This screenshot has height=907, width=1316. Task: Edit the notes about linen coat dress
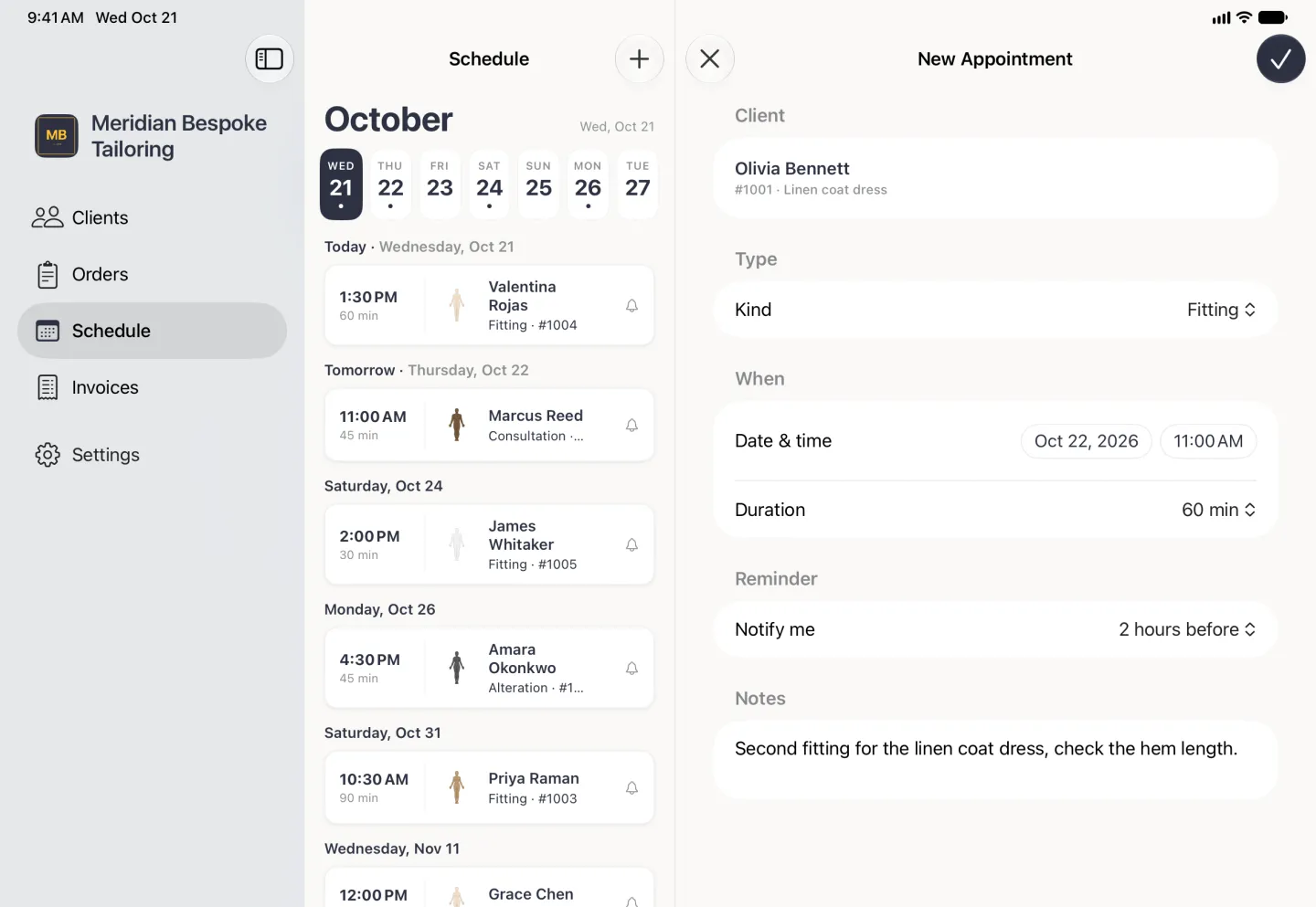point(995,760)
